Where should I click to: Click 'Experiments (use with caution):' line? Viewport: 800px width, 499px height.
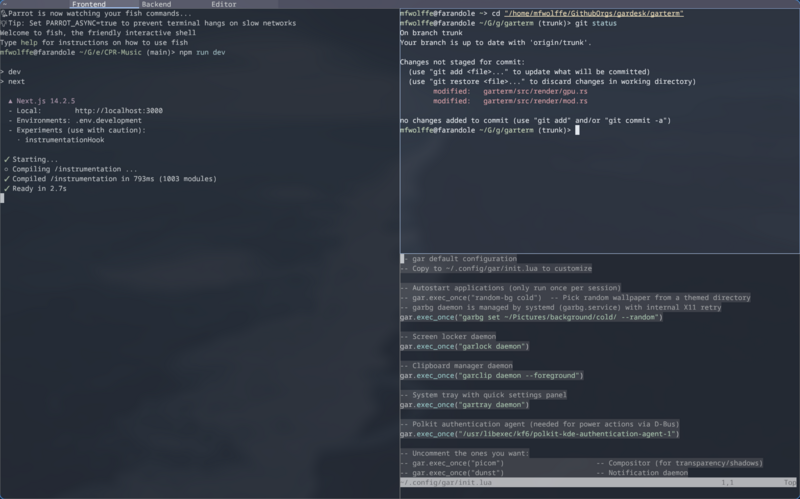click(77, 130)
